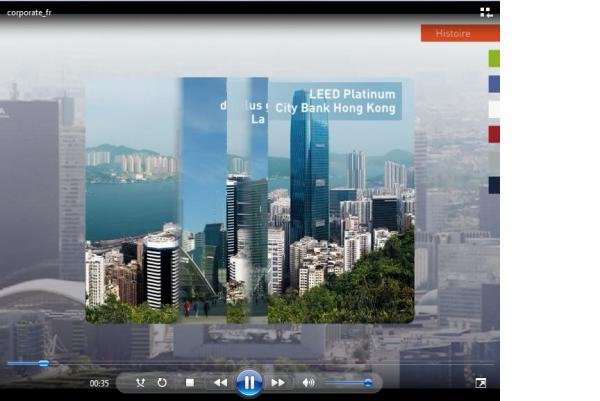Enter full screen with corner icon

tap(481, 383)
